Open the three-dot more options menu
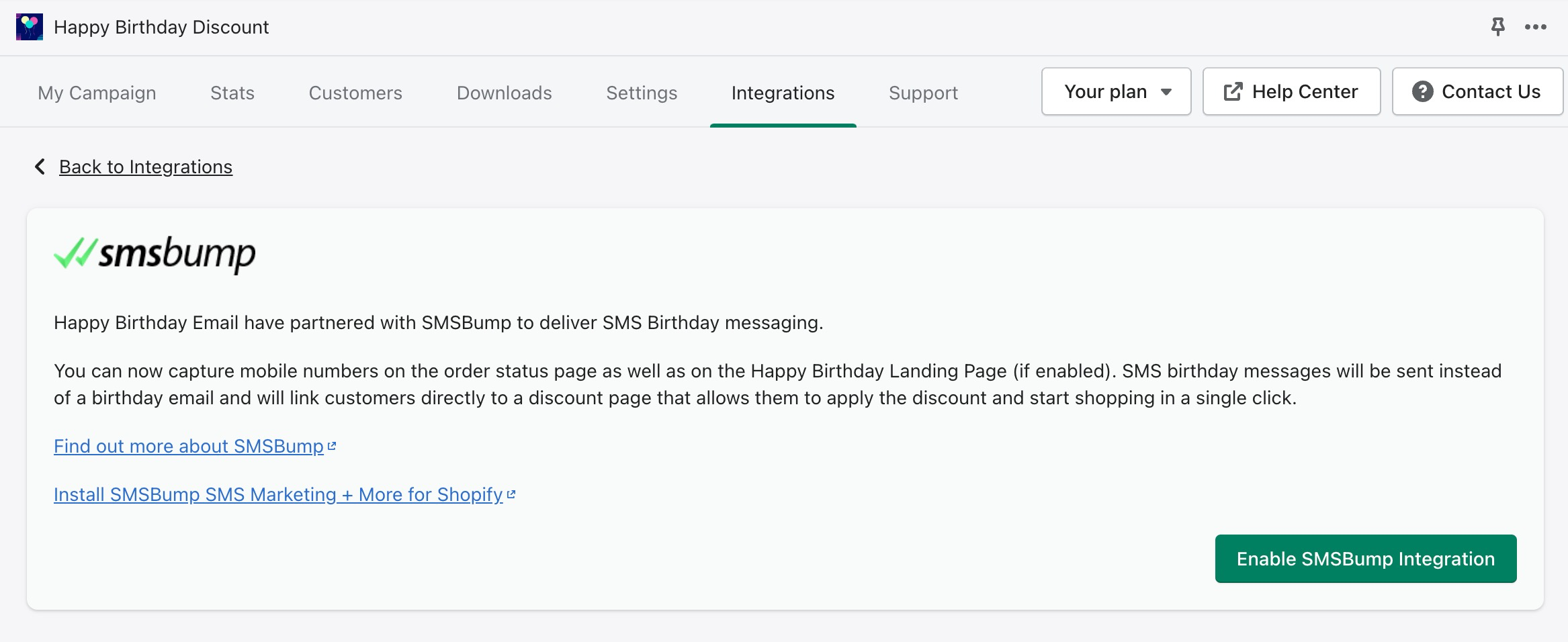This screenshot has width=1568, height=642. coord(1535,27)
